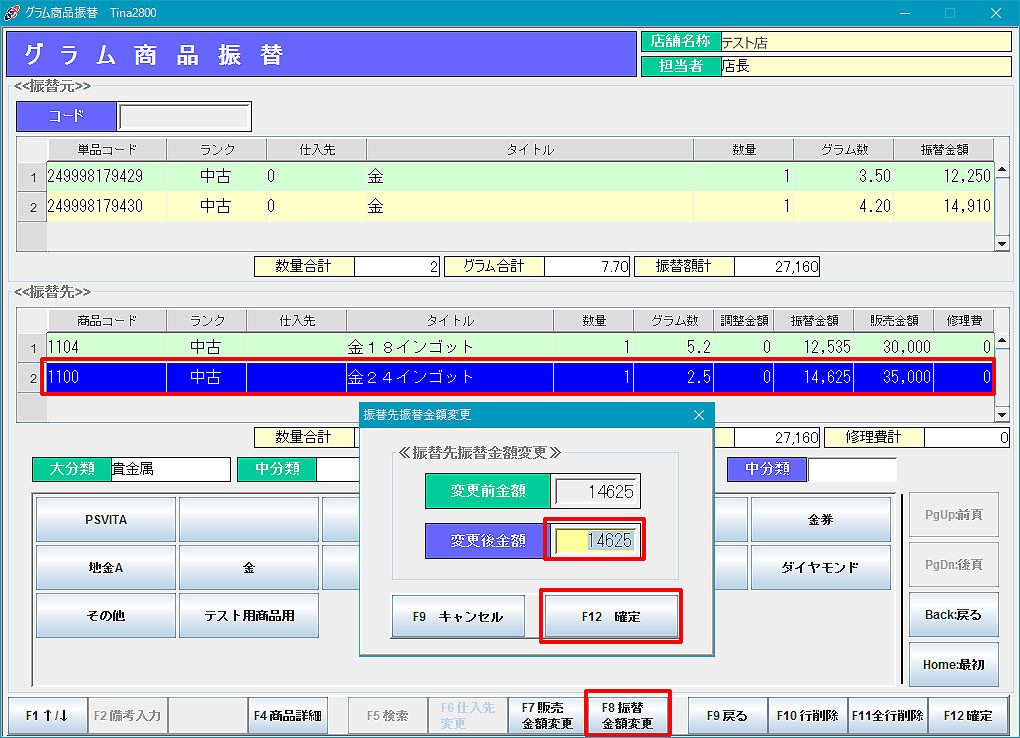Click the F12 確定 button in the dialog
Viewport: 1020px width, 738px height.
tap(611, 617)
